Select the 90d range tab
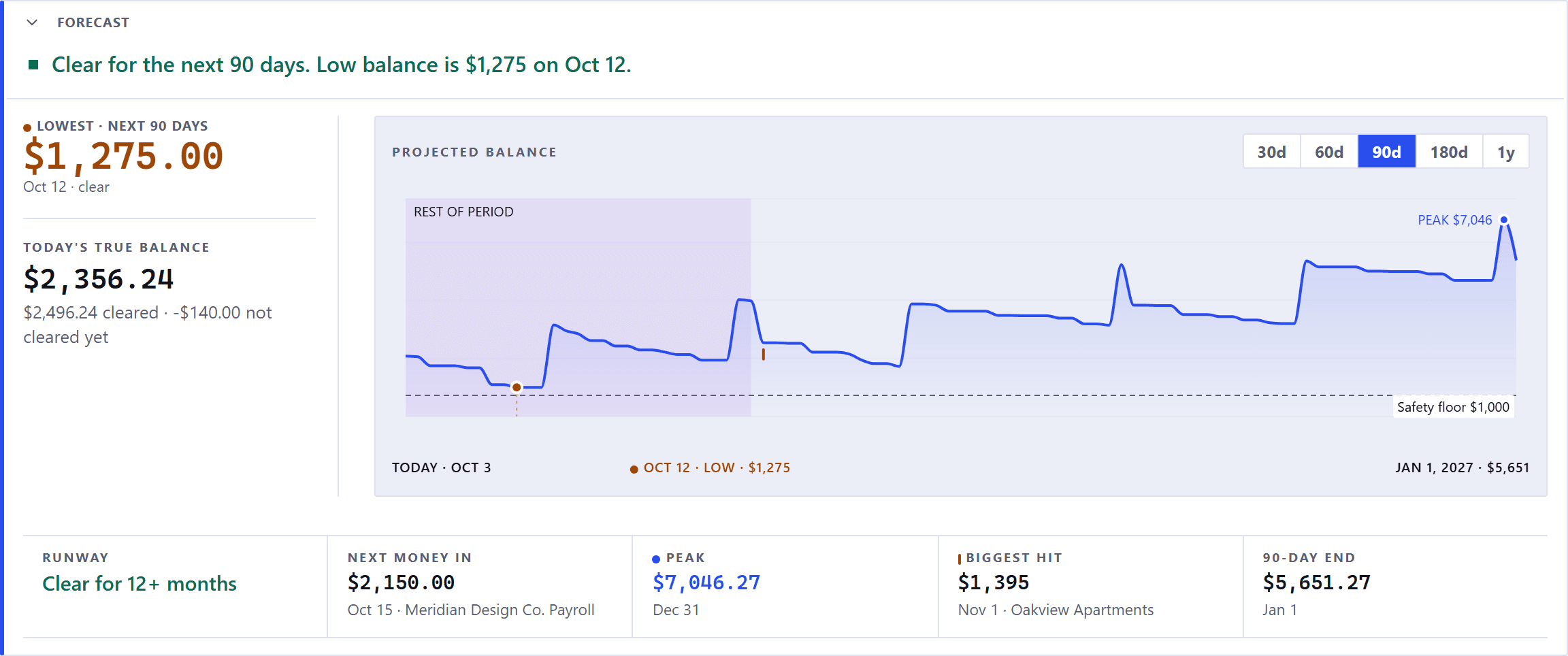1568x656 pixels. tap(1386, 152)
